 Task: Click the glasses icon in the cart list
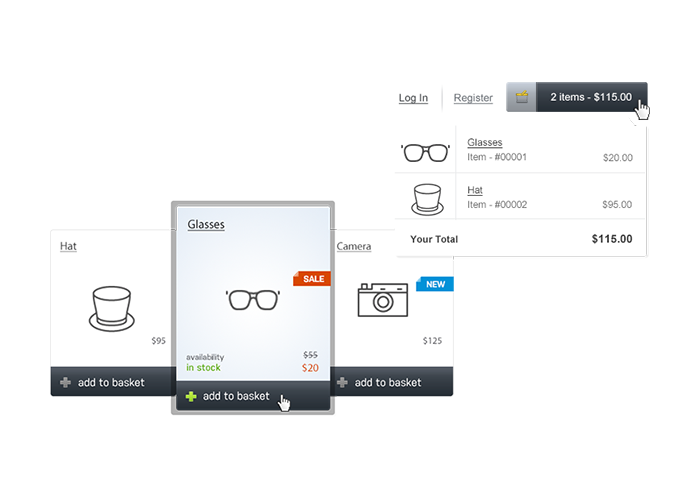coord(425,152)
